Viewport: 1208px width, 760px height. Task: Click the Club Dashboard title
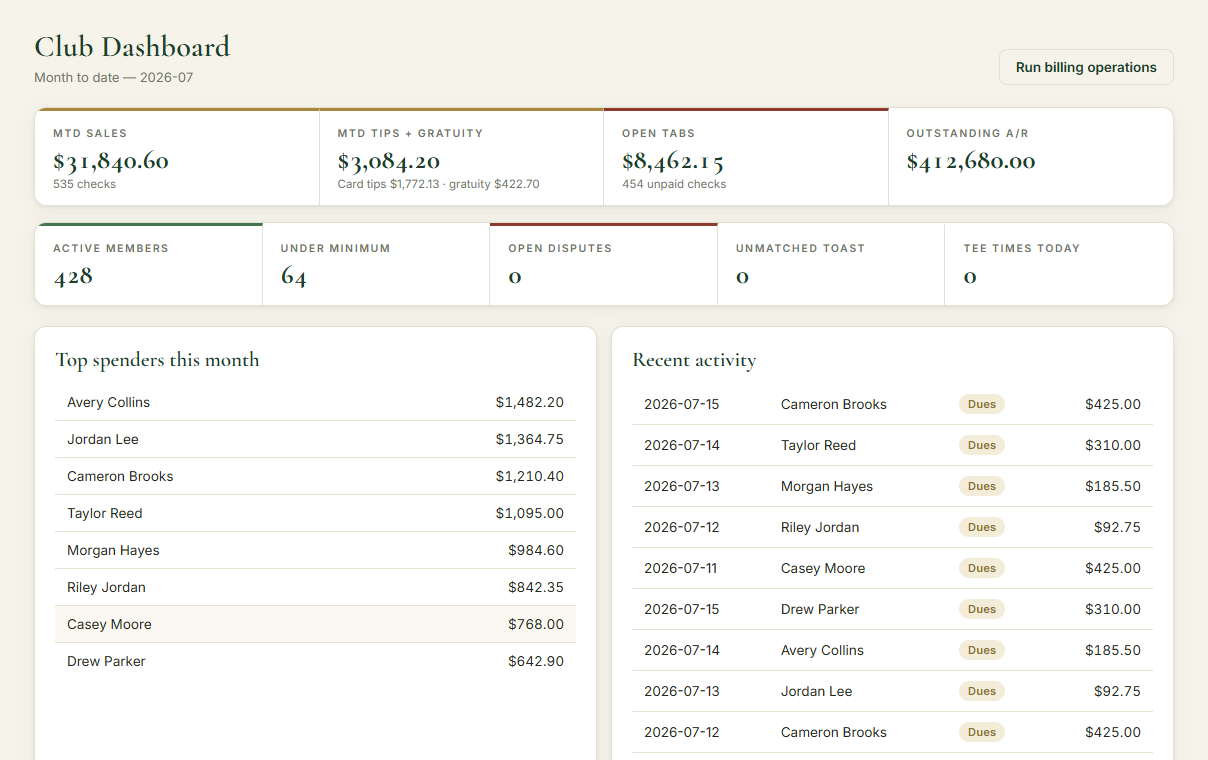click(x=132, y=46)
